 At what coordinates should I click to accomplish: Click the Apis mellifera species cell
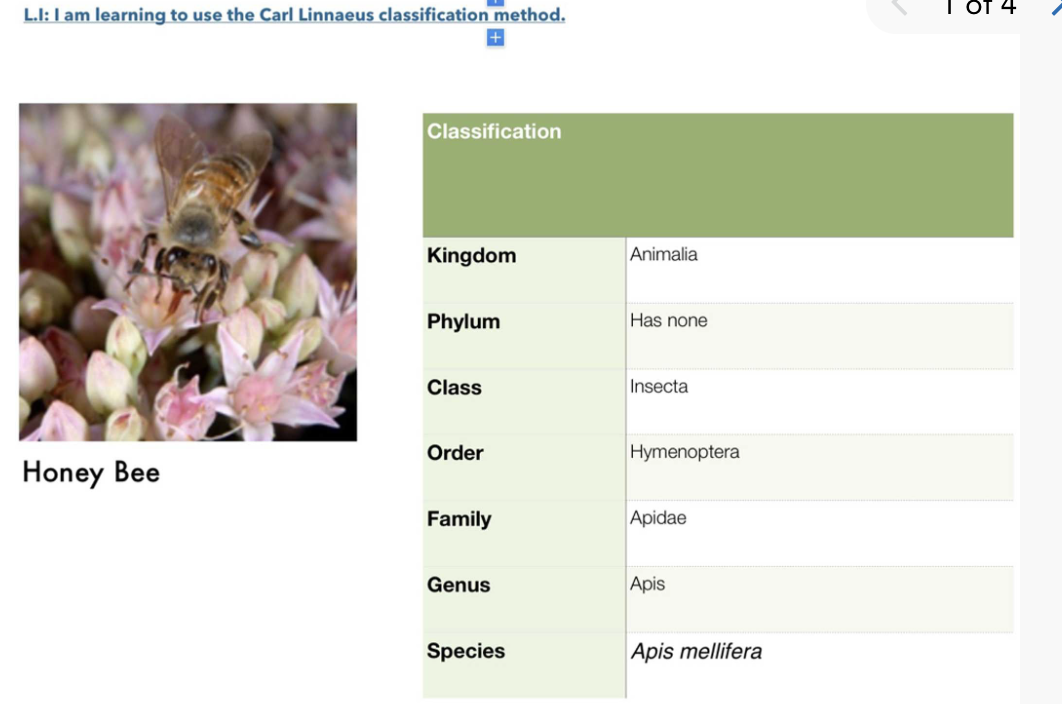(x=820, y=665)
